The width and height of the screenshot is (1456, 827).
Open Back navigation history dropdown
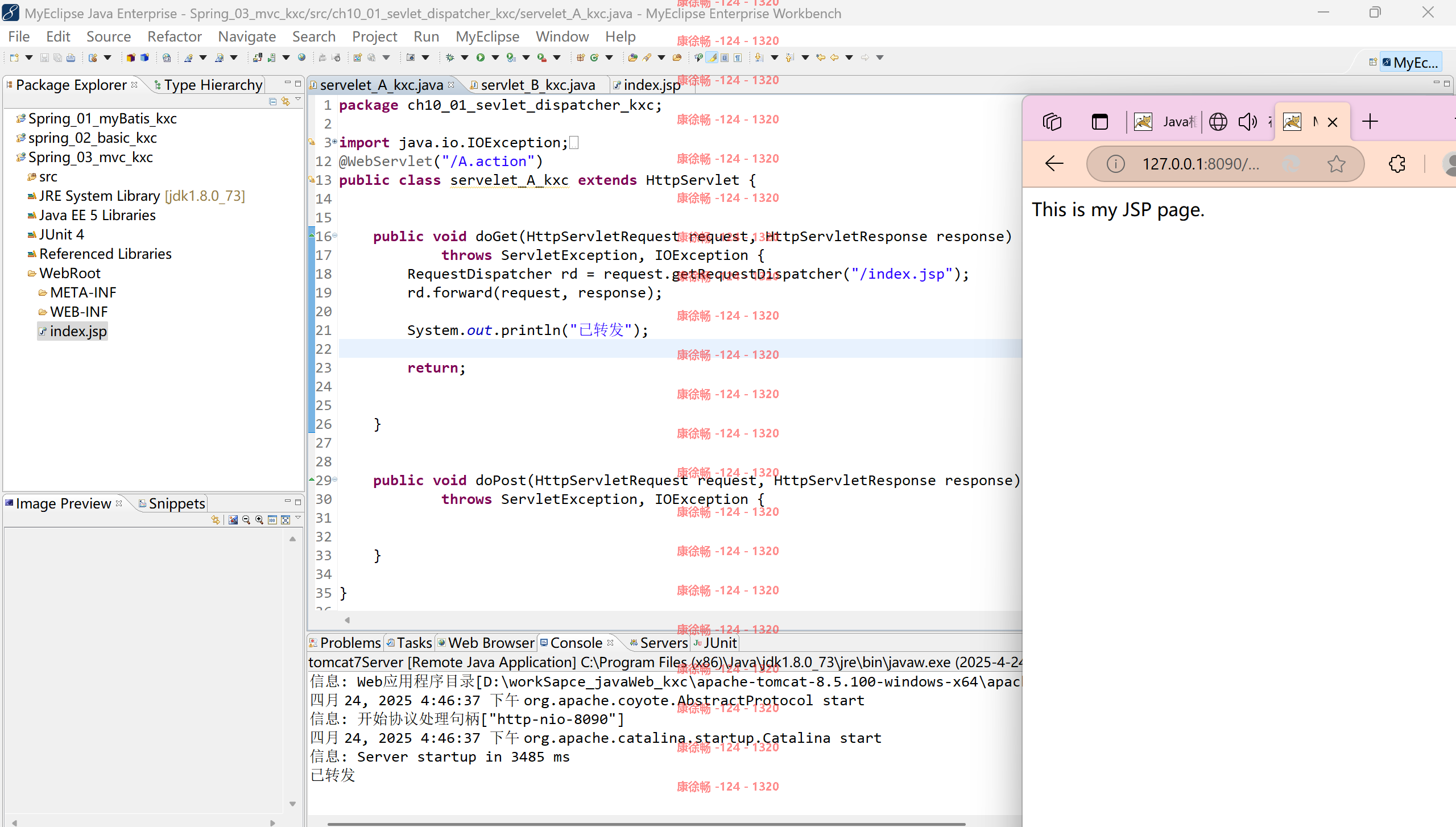(849, 57)
